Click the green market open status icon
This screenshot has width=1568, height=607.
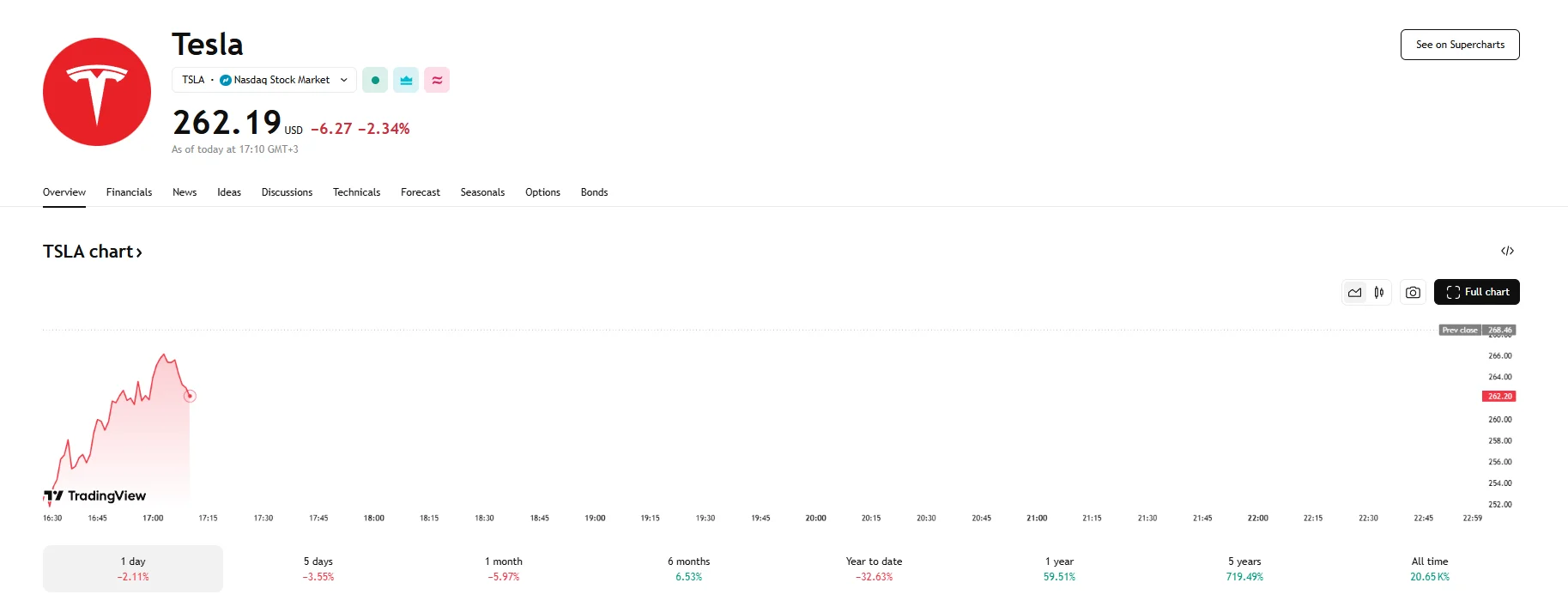tap(375, 80)
